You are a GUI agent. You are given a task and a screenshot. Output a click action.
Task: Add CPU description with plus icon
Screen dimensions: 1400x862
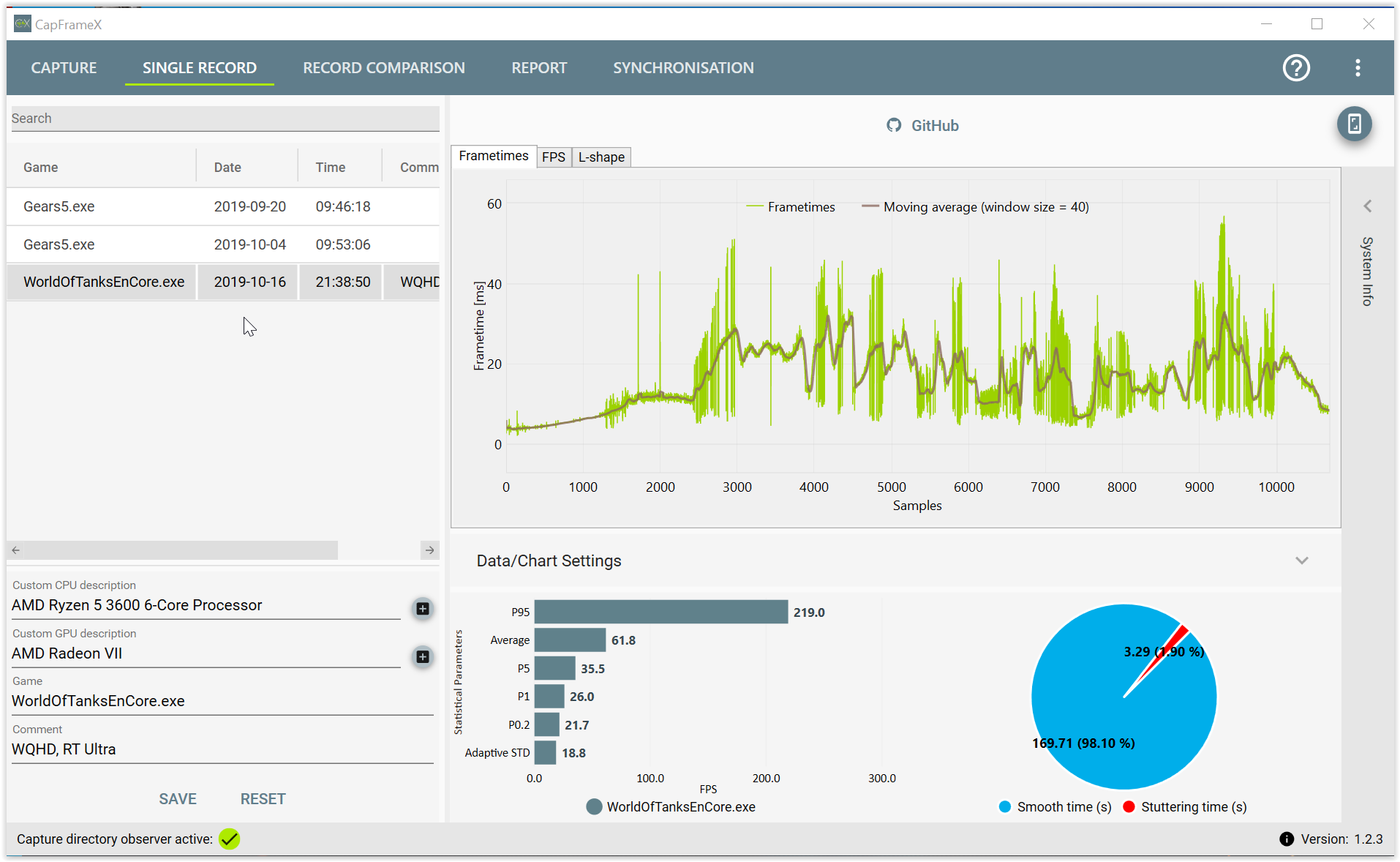(422, 609)
